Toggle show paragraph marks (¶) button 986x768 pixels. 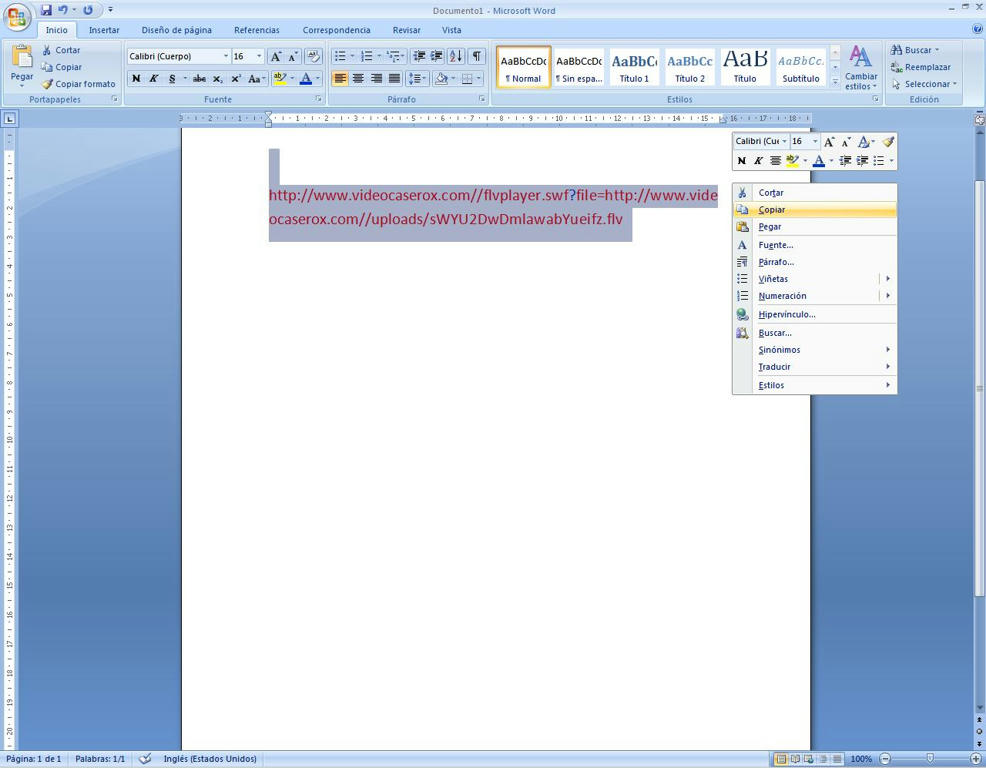(x=477, y=56)
